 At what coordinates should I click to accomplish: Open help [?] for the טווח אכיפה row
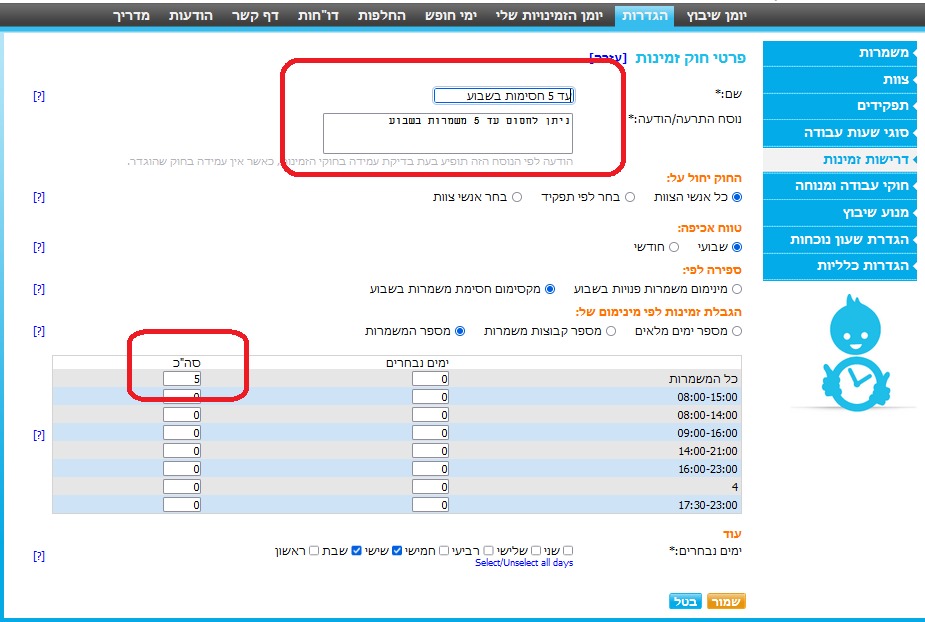(39, 246)
